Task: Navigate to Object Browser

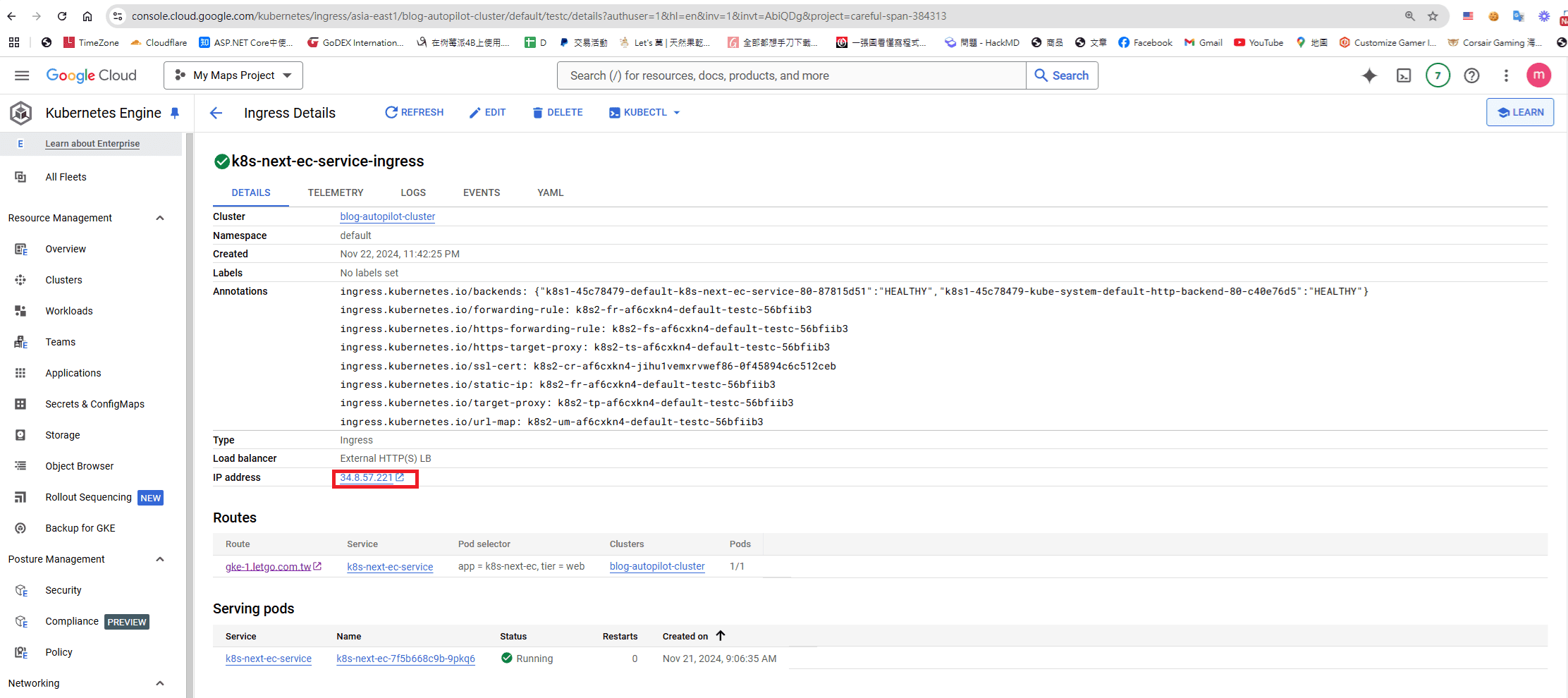Action: click(79, 466)
